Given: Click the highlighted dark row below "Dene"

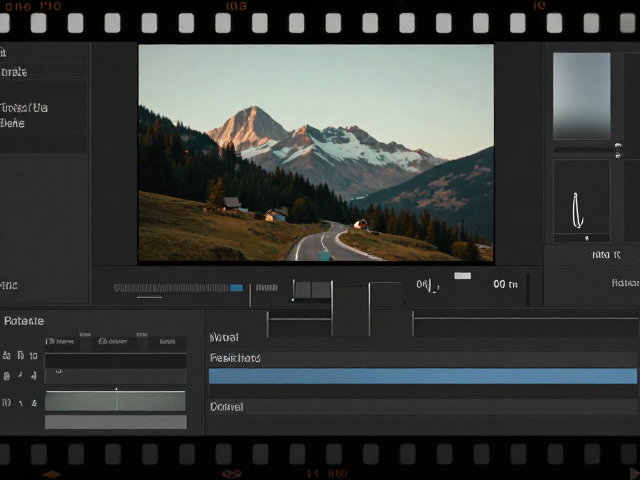Looking at the screenshot, I should click(x=43, y=144).
